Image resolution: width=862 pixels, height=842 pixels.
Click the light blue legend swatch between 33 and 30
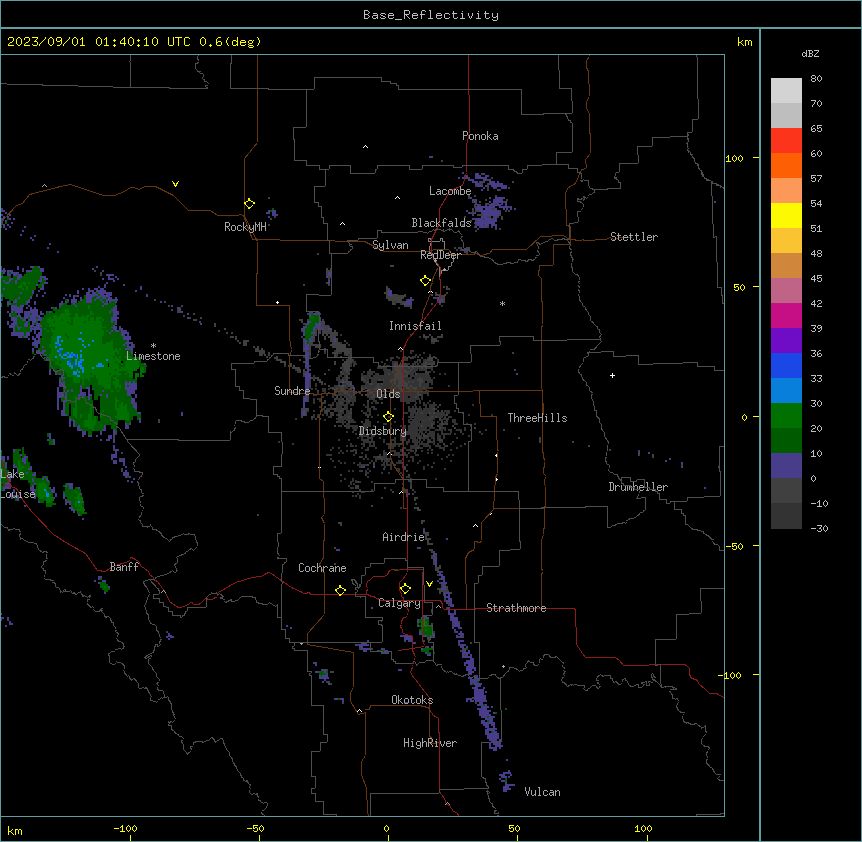[786, 391]
